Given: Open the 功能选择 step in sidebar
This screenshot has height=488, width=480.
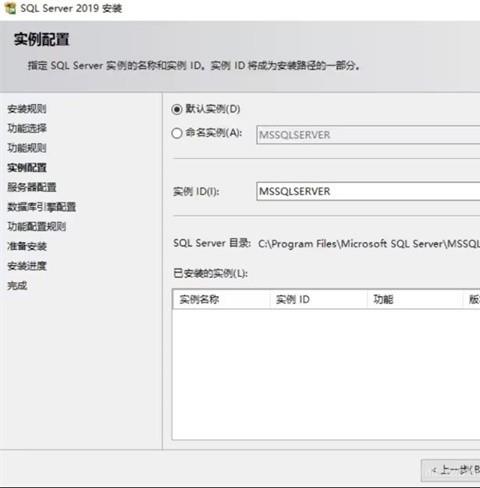Looking at the screenshot, I should coord(27,128).
